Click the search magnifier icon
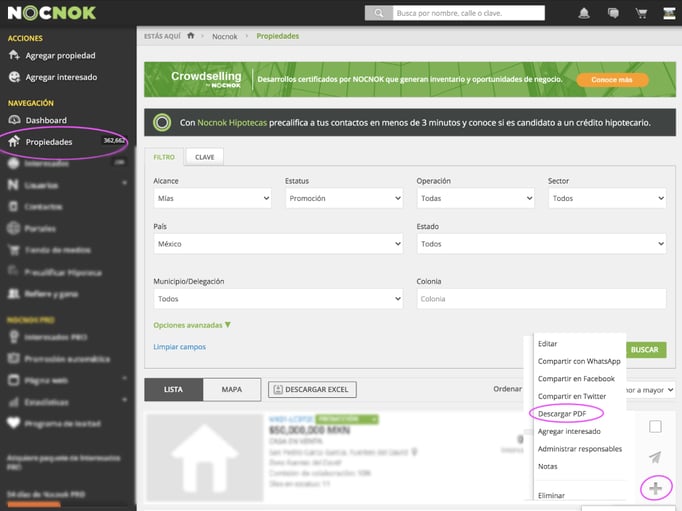Image resolution: width=682 pixels, height=511 pixels. point(379,13)
